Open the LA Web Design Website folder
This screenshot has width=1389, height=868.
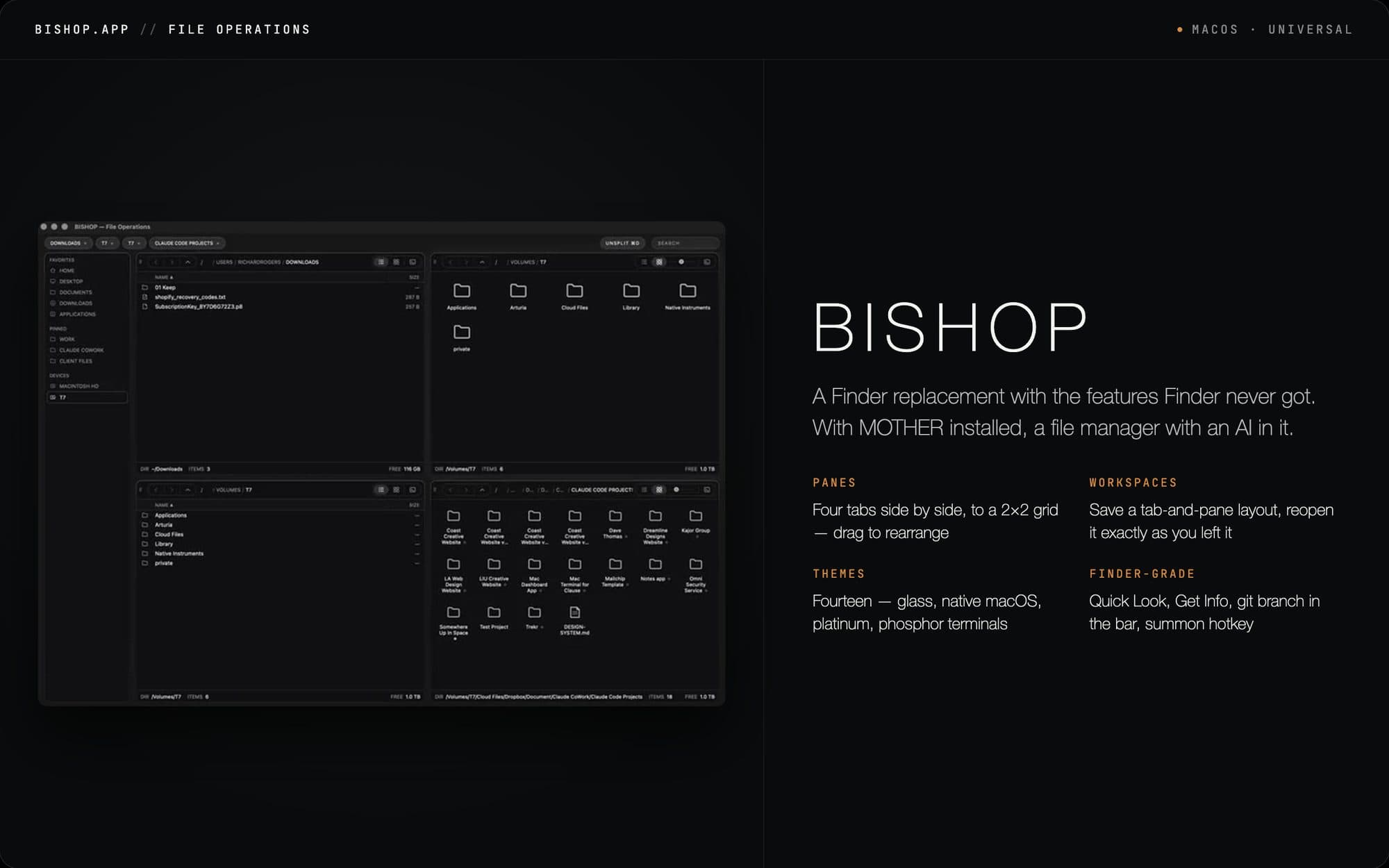coord(453,575)
